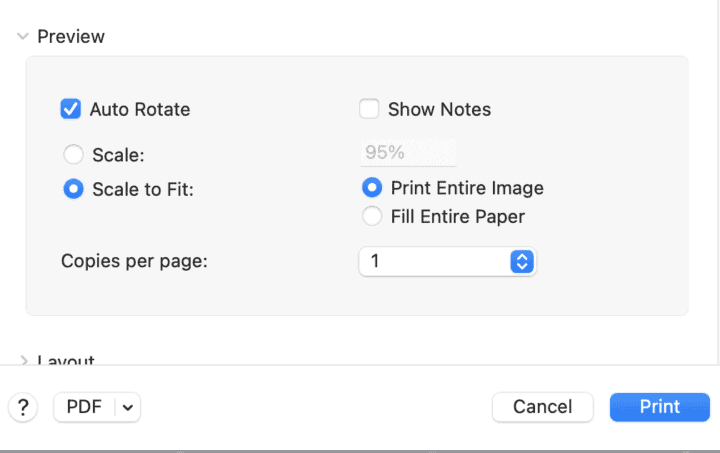The height and width of the screenshot is (453, 720).
Task: Choose Print Entire Image radio button
Action: [x=372, y=187]
